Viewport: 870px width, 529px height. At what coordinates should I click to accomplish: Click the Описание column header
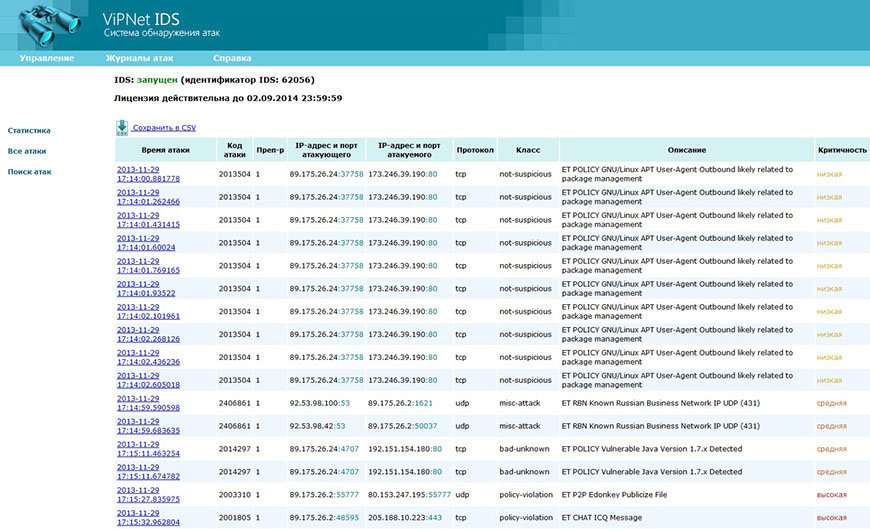(x=686, y=150)
